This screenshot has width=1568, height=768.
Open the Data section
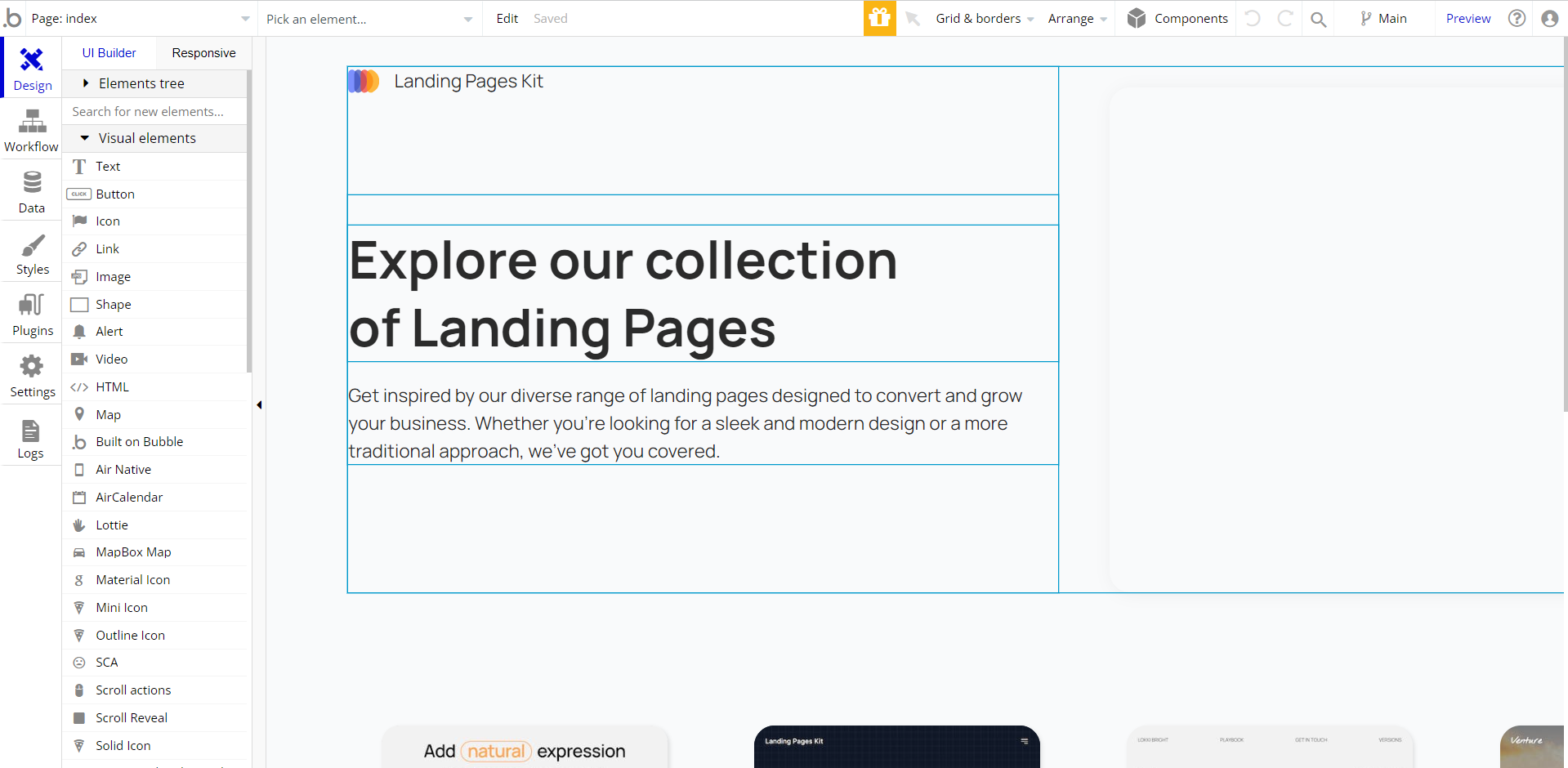pos(32,192)
